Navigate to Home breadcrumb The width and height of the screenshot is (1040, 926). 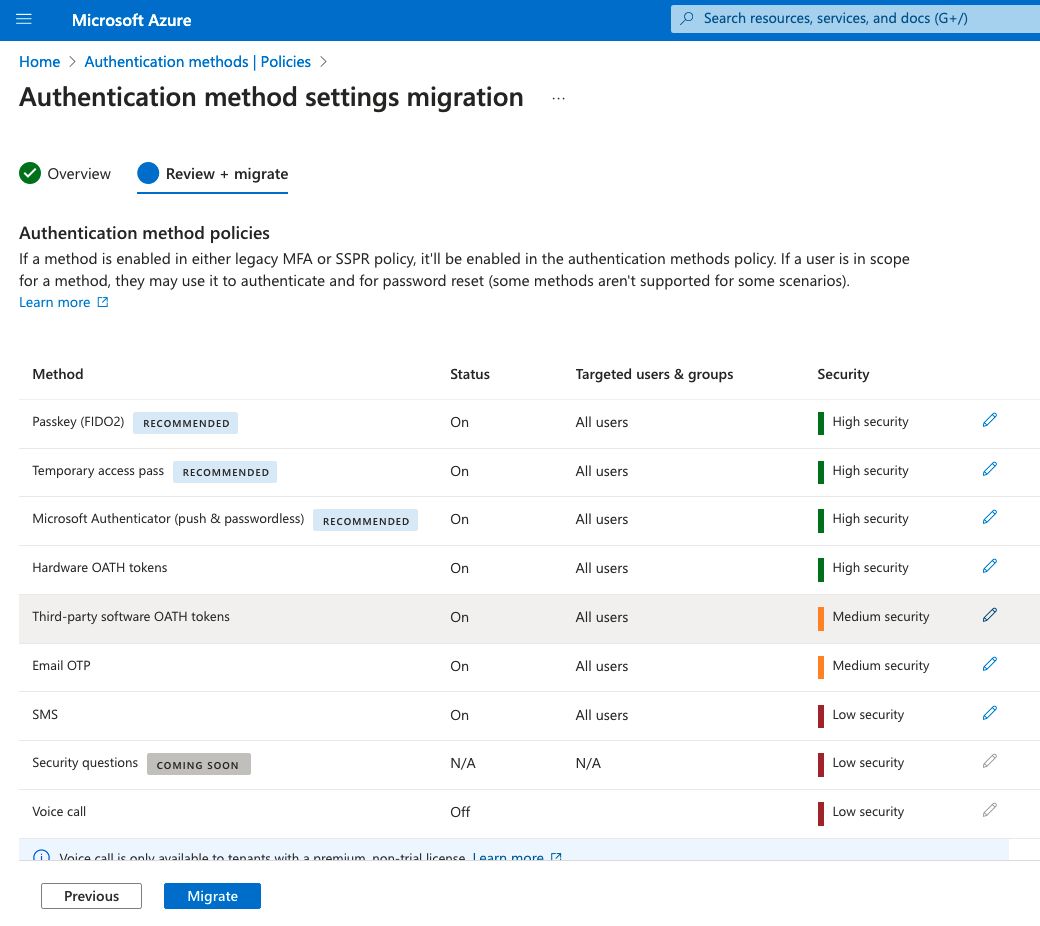pyautogui.click(x=40, y=62)
